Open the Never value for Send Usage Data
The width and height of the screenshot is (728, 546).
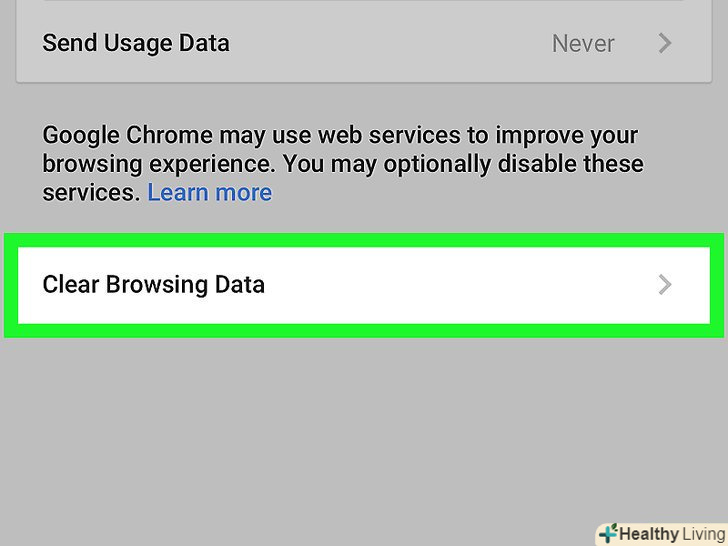(x=583, y=44)
